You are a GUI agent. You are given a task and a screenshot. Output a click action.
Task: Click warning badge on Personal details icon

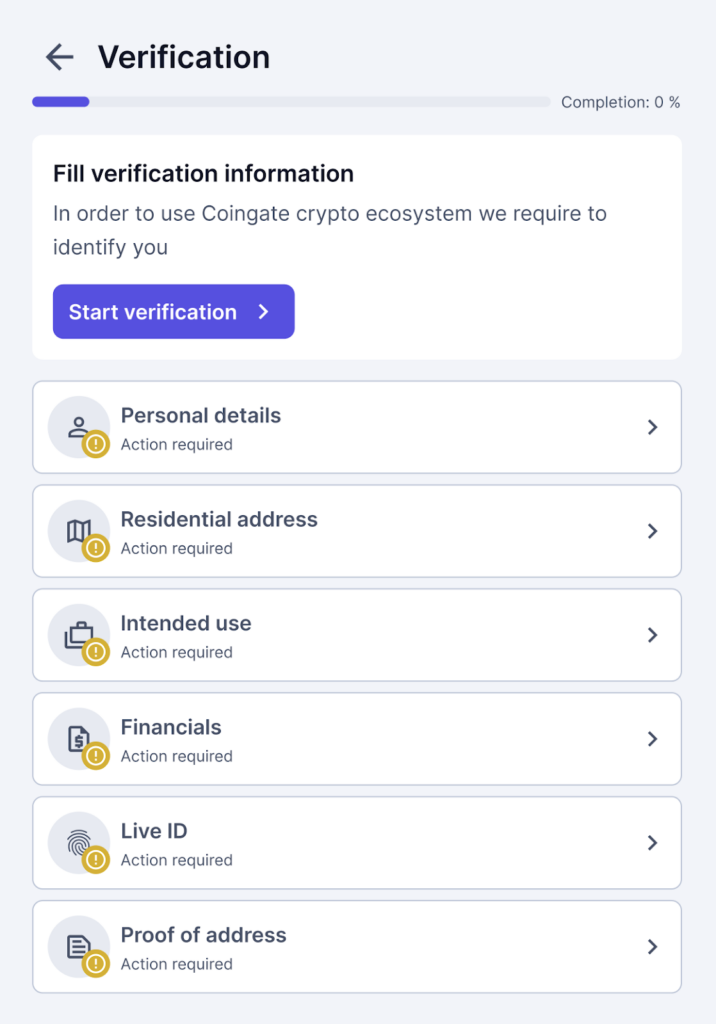pyautogui.click(x=96, y=445)
